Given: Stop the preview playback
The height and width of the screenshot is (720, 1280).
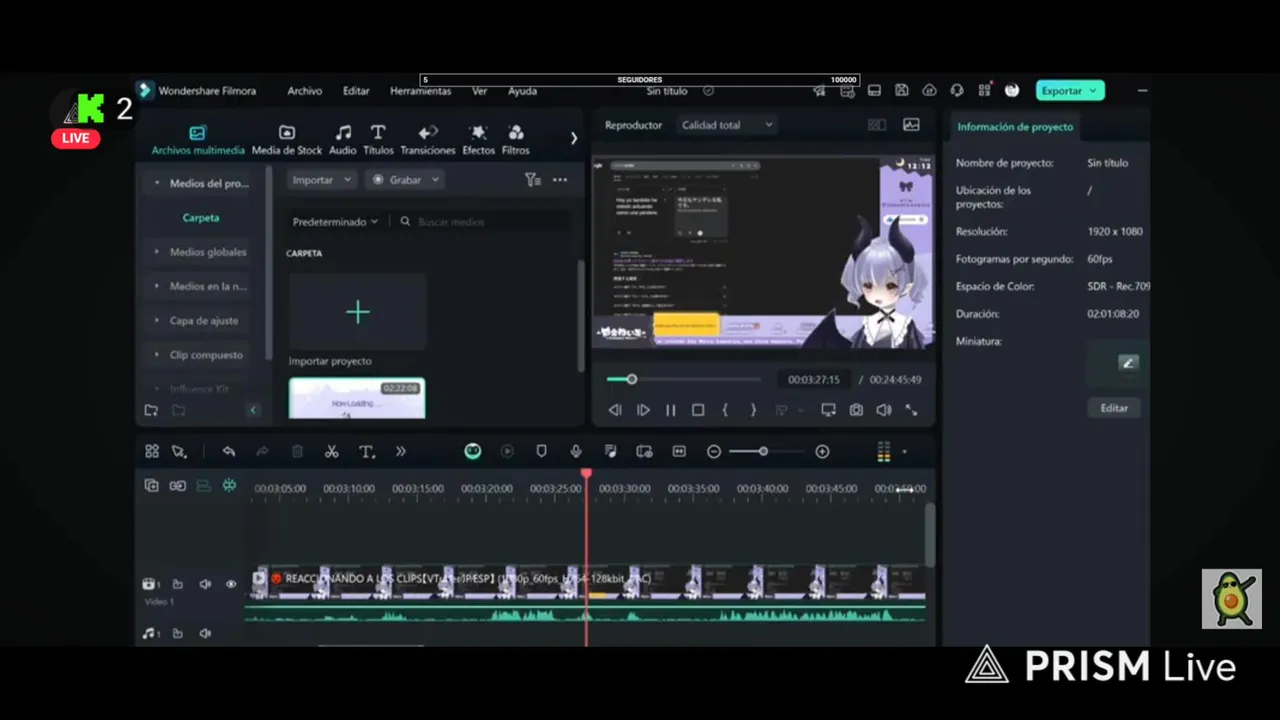Looking at the screenshot, I should pos(698,410).
